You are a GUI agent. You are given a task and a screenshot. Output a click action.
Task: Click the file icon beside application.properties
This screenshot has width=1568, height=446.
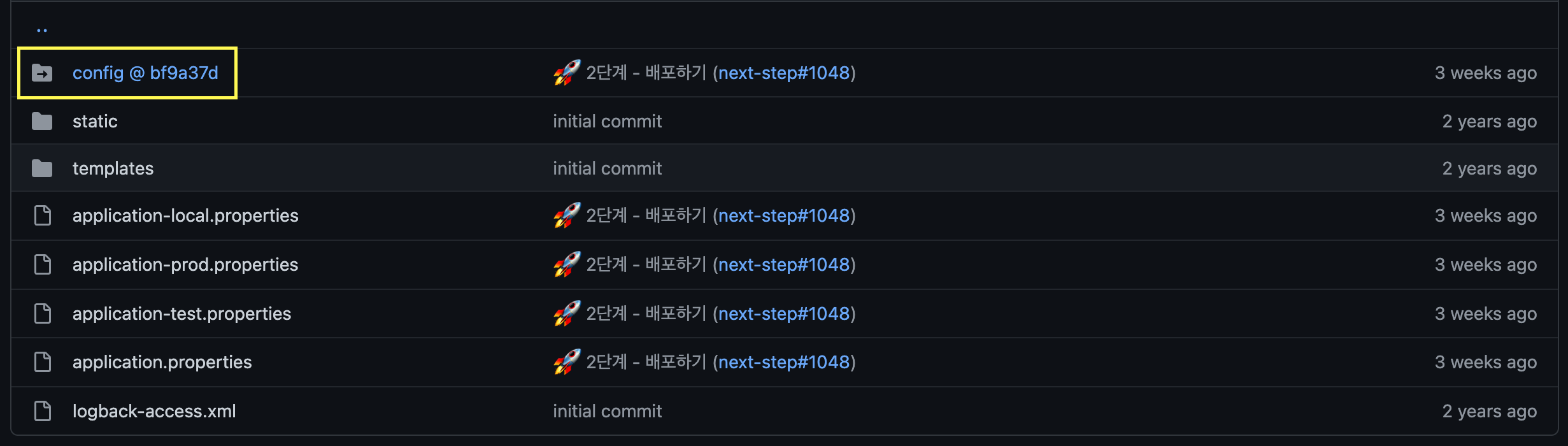pyautogui.click(x=42, y=361)
